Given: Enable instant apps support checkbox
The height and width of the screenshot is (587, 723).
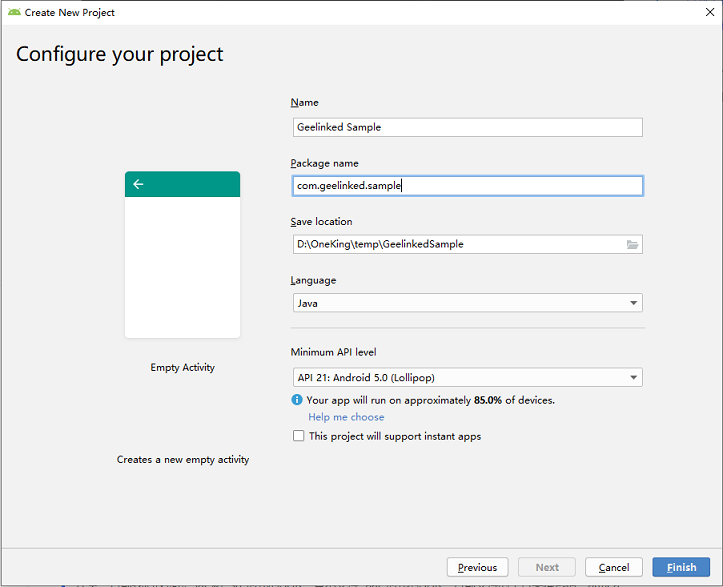Looking at the screenshot, I should (298, 436).
